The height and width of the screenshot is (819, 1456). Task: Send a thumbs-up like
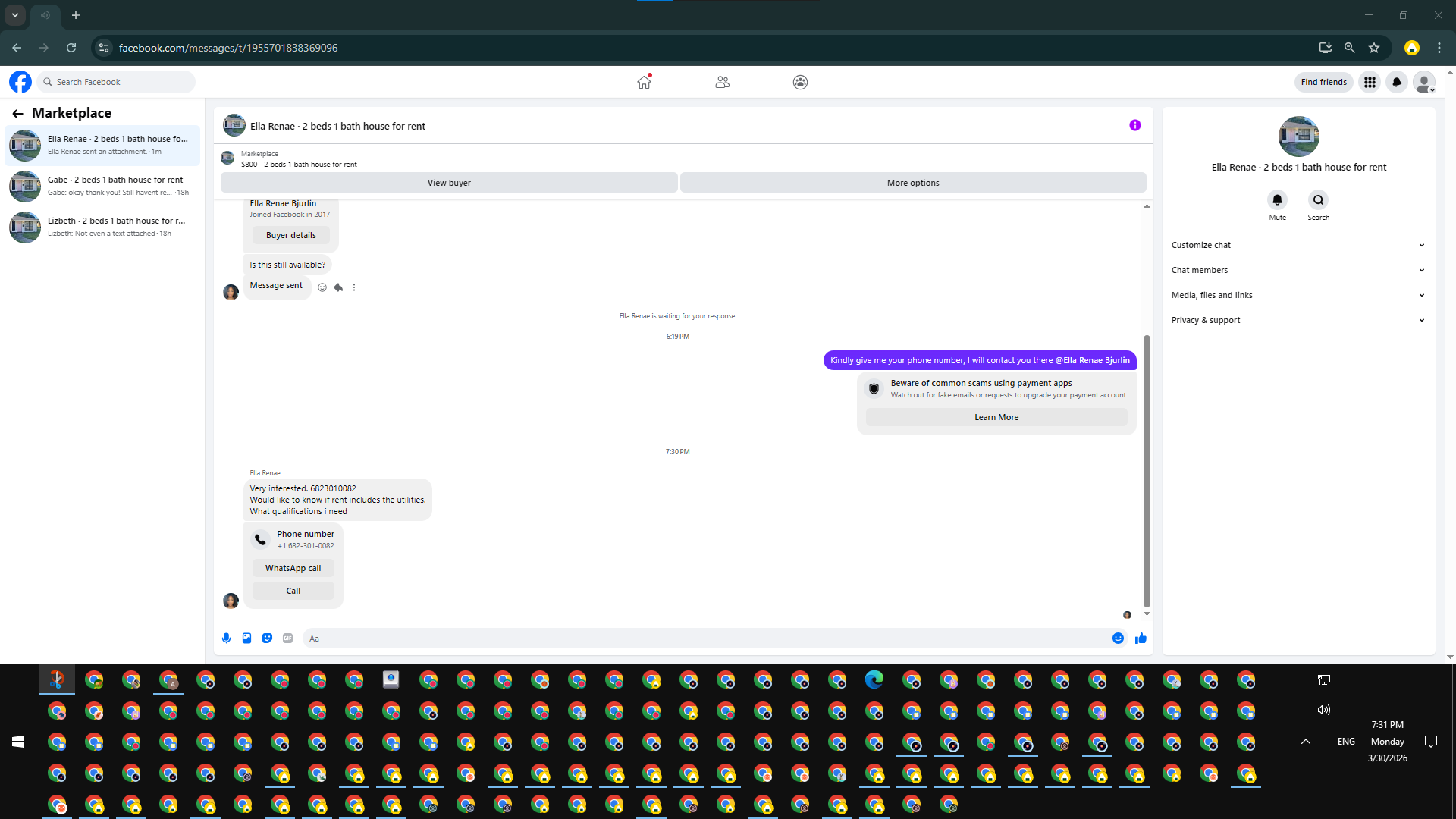(1141, 639)
